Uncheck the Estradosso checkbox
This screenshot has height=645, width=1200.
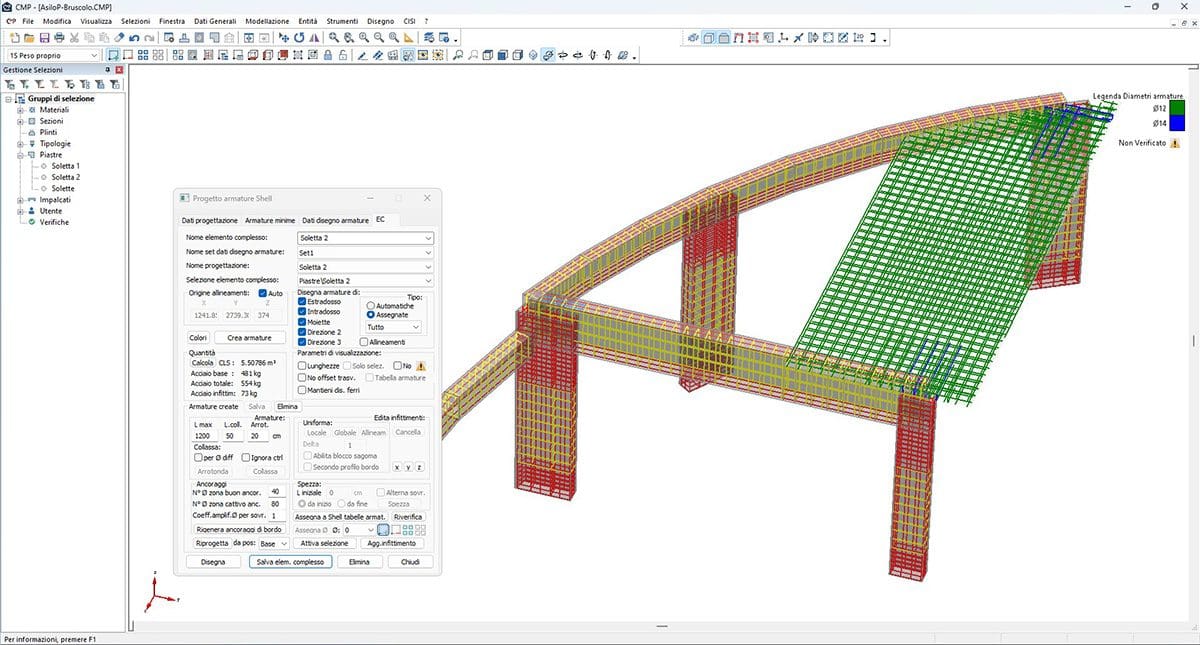(x=303, y=300)
